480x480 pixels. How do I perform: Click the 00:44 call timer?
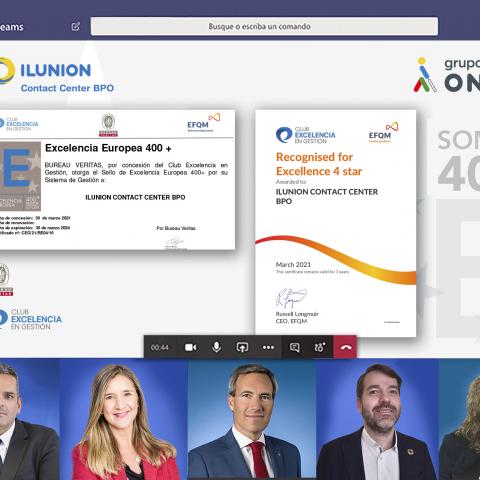pyautogui.click(x=160, y=348)
